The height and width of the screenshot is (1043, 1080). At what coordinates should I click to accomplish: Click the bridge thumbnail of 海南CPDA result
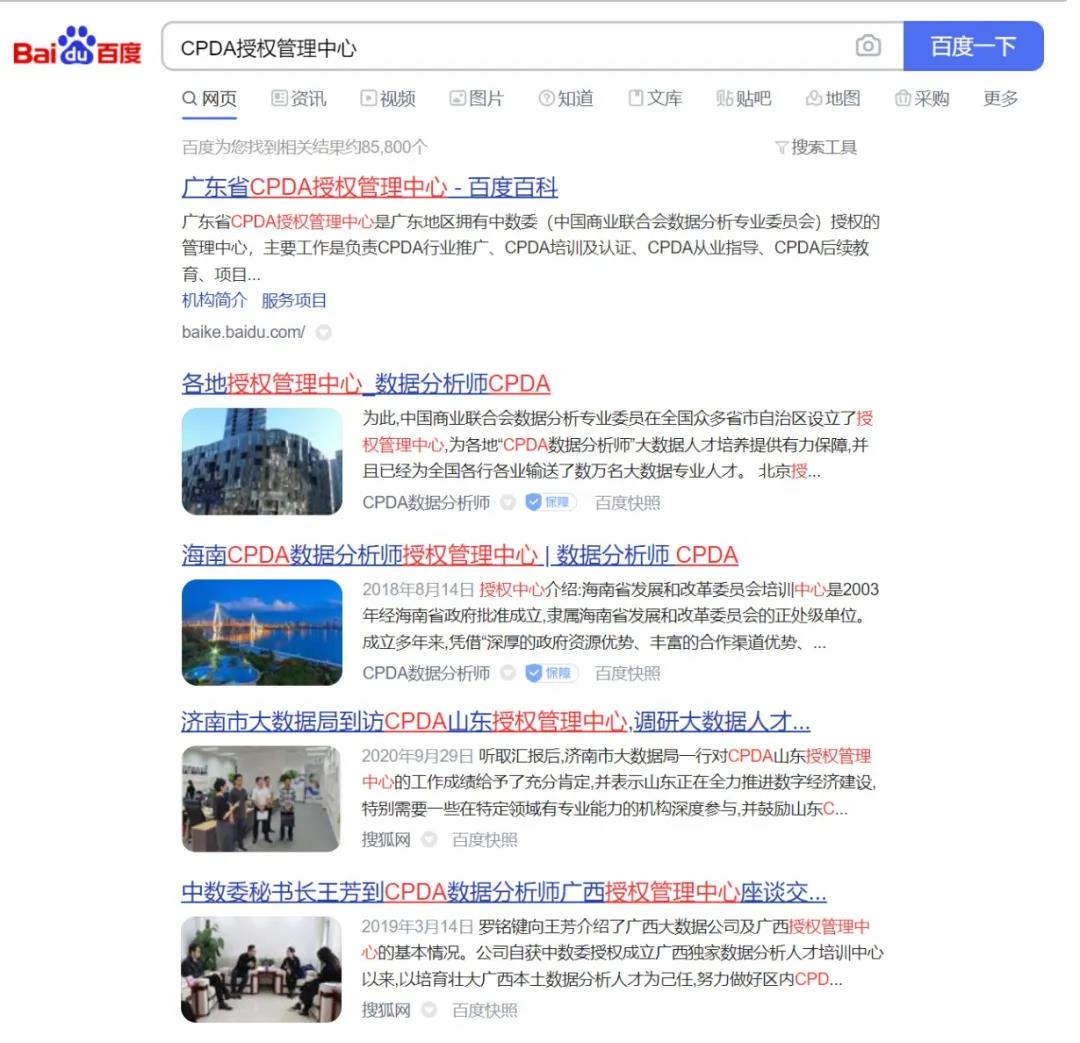[x=262, y=632]
